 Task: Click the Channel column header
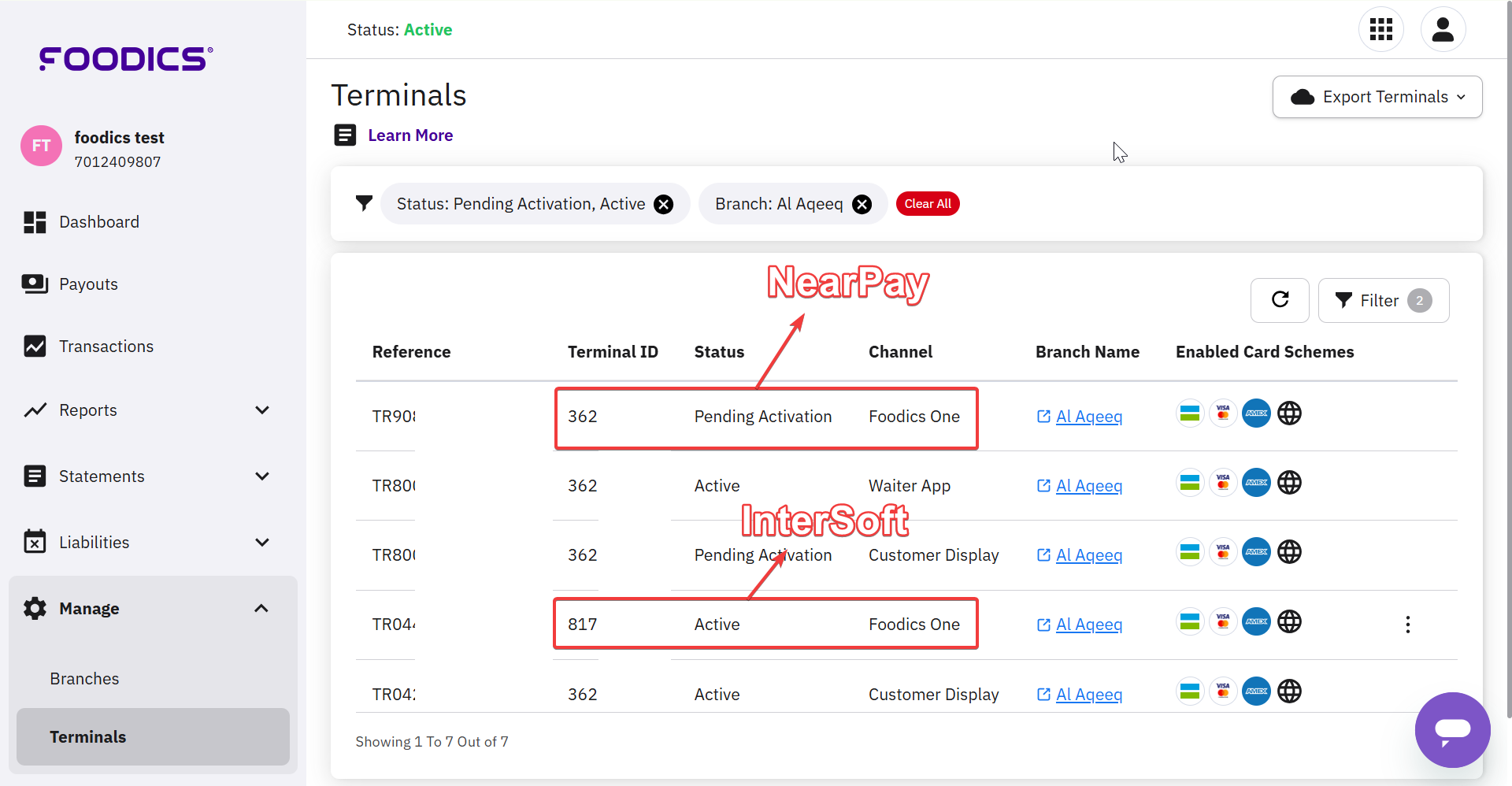coord(900,352)
